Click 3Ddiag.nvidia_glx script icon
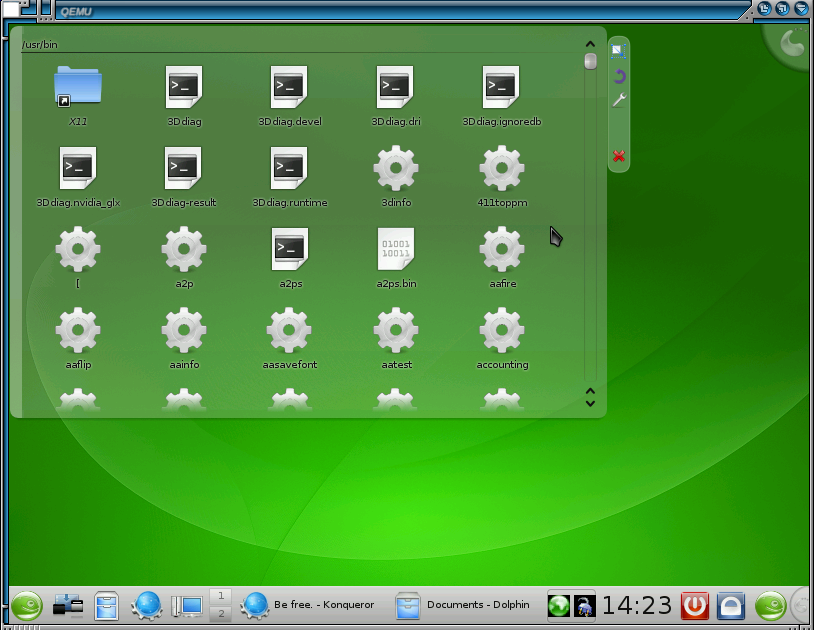 coord(78,168)
